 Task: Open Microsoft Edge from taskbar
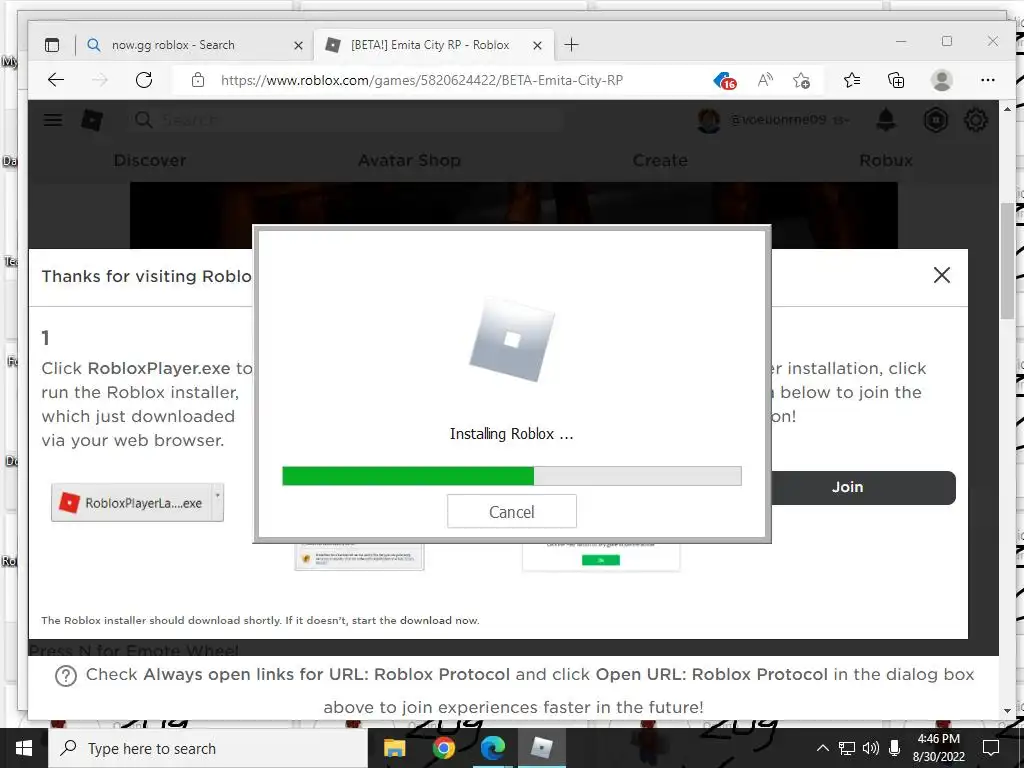pyautogui.click(x=492, y=748)
